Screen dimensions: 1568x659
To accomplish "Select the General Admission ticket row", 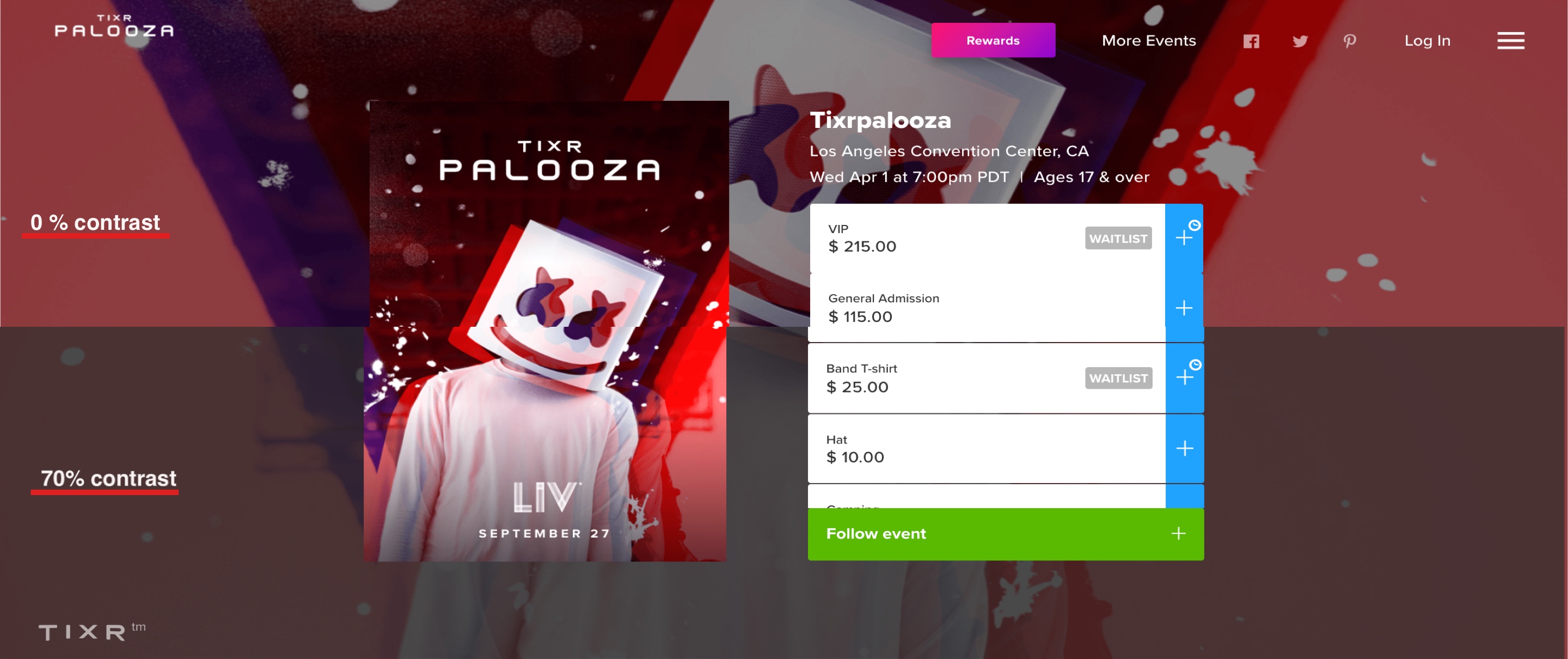I will (x=987, y=308).
